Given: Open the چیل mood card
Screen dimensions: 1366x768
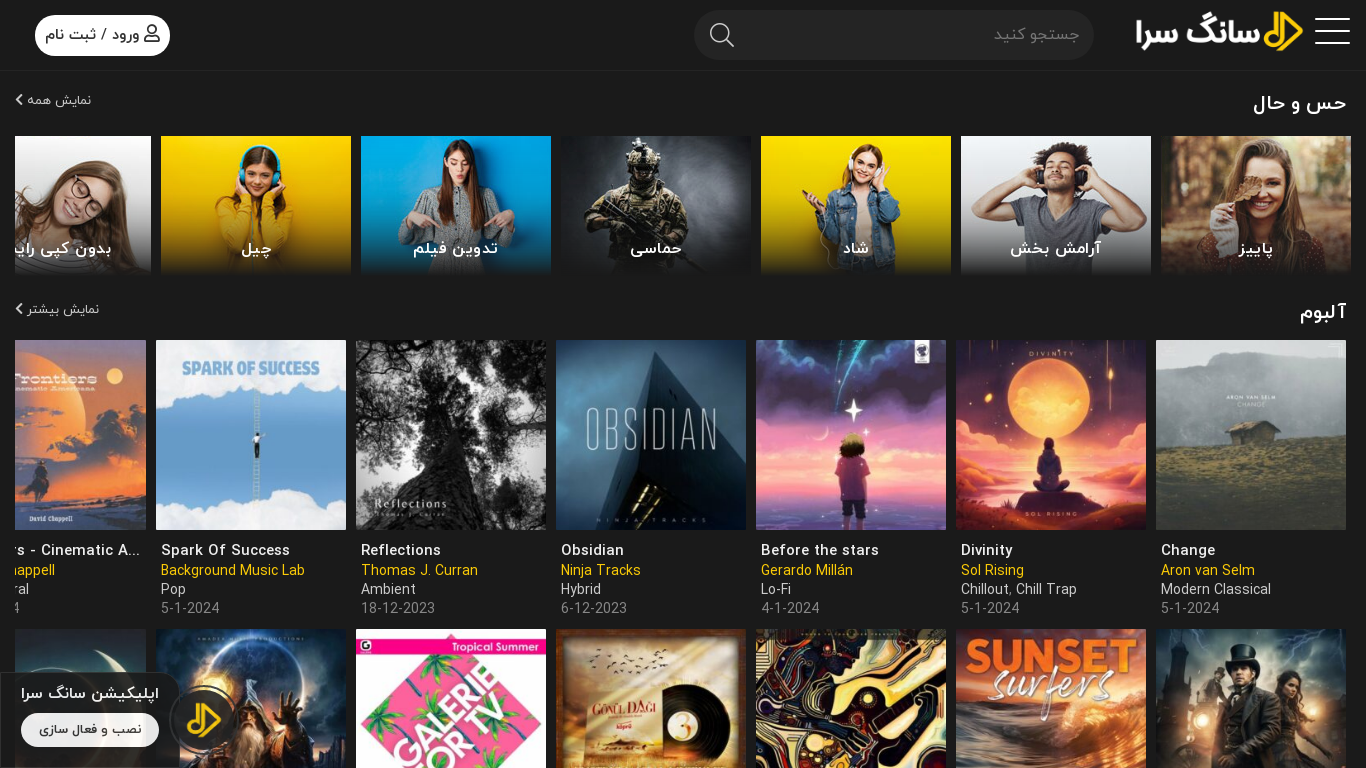Looking at the screenshot, I should pos(256,204).
